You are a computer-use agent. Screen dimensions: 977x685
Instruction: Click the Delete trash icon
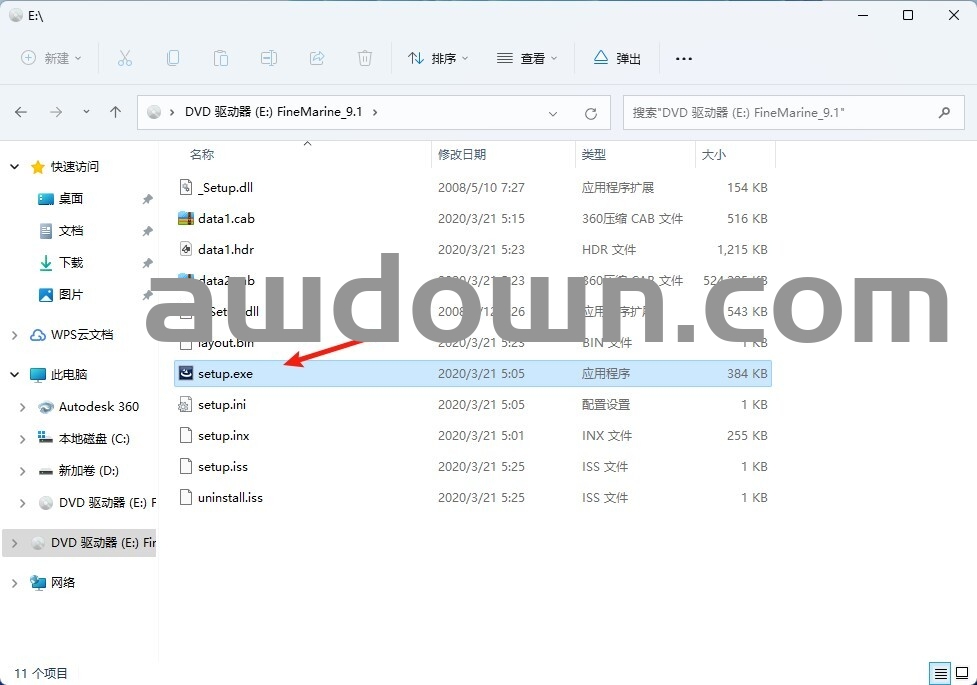pos(365,58)
